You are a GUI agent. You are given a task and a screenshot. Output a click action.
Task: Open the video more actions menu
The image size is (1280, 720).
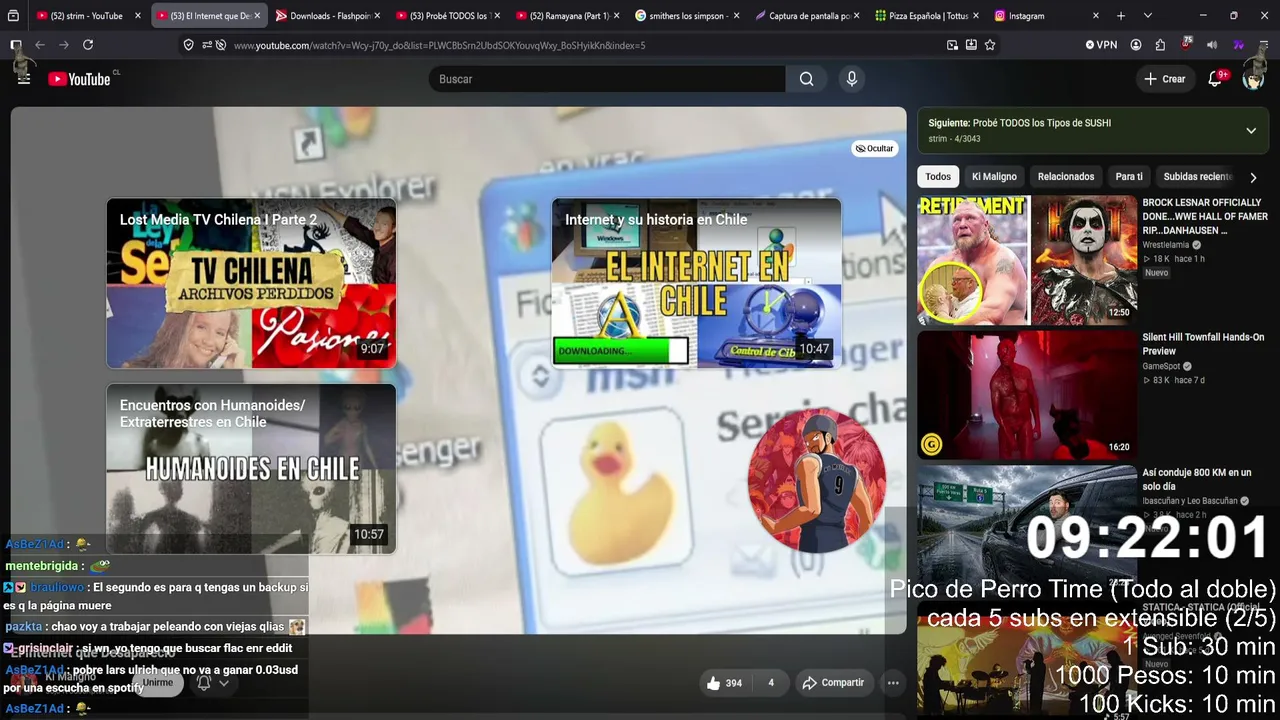pos(893,683)
